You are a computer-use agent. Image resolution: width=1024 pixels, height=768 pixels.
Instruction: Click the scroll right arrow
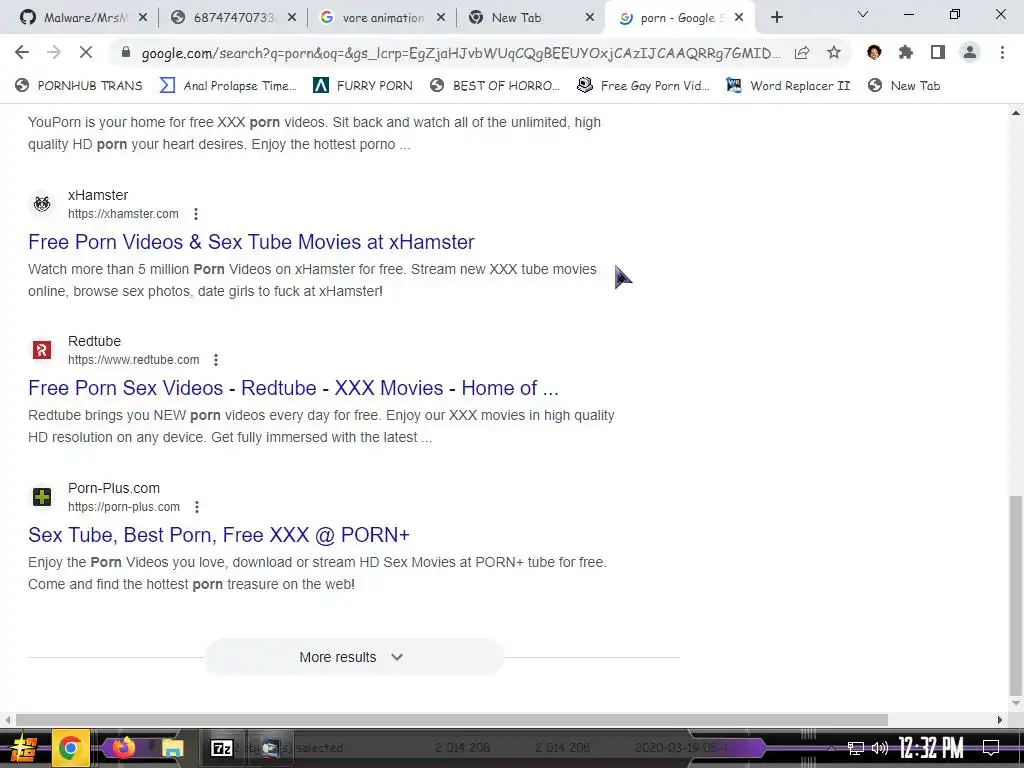click(1000, 720)
